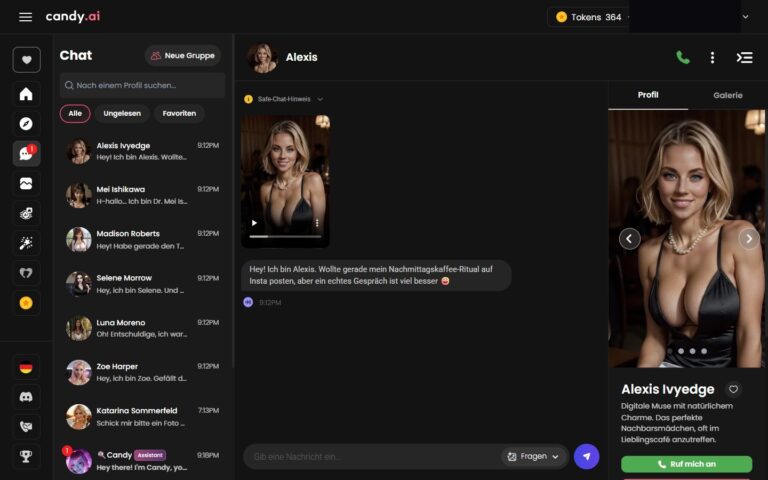The image size is (768, 480).
Task: Send the message with purple arrow button
Action: tap(586, 456)
